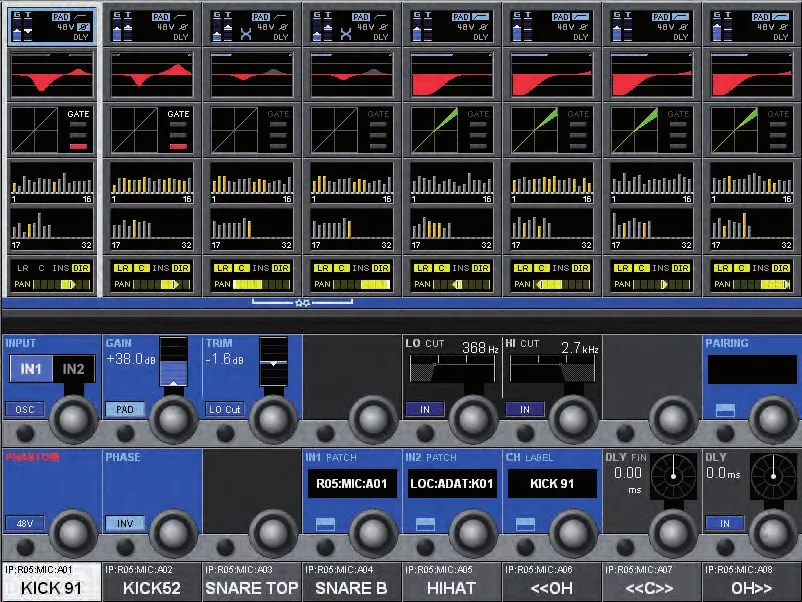
Task: Open the SNARE TOP gate dynamics display
Action: [x=252, y=130]
